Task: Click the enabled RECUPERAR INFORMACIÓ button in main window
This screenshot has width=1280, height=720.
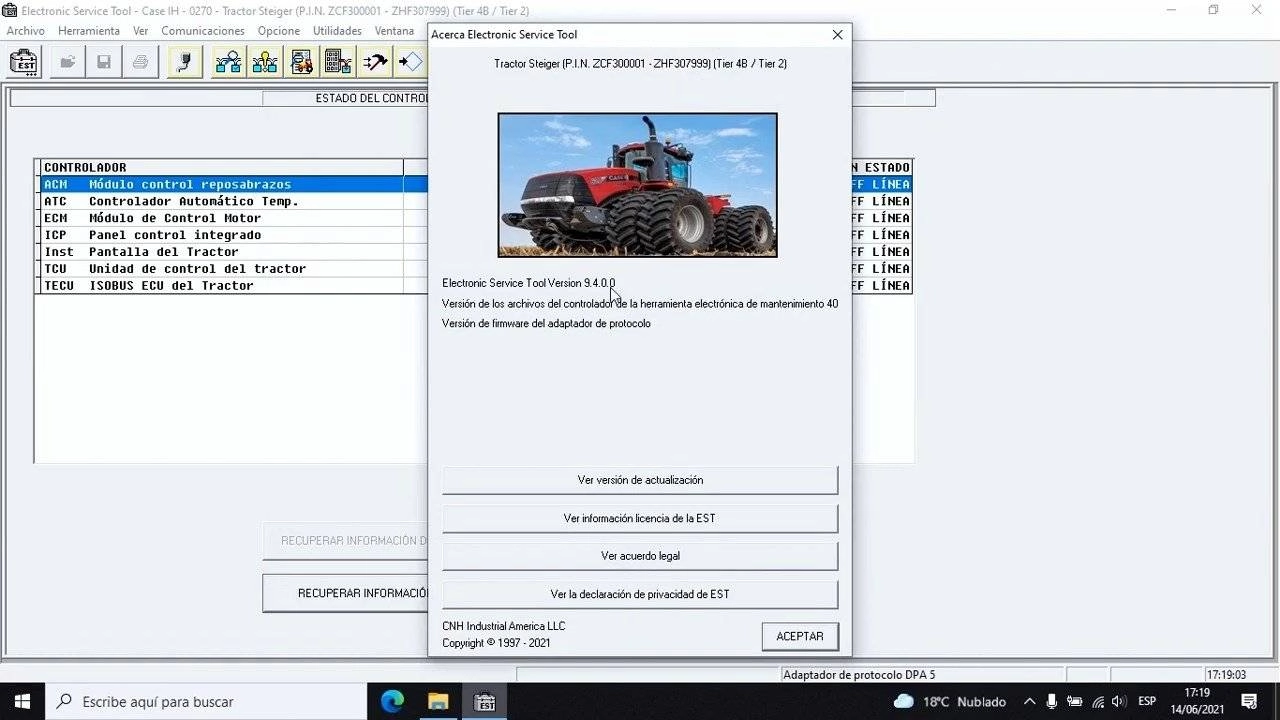Action: 345,593
